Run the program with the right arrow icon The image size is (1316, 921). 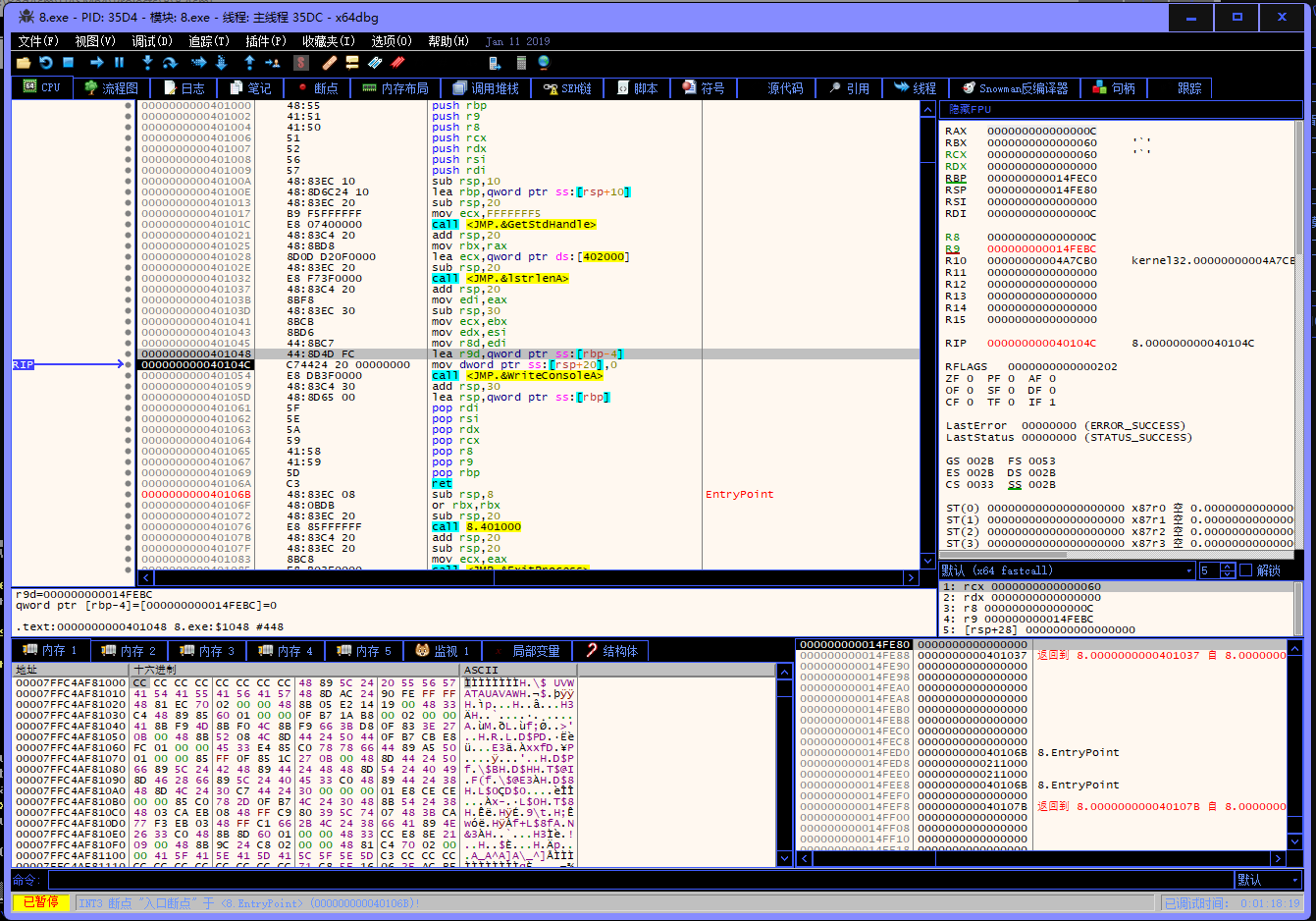click(x=97, y=62)
